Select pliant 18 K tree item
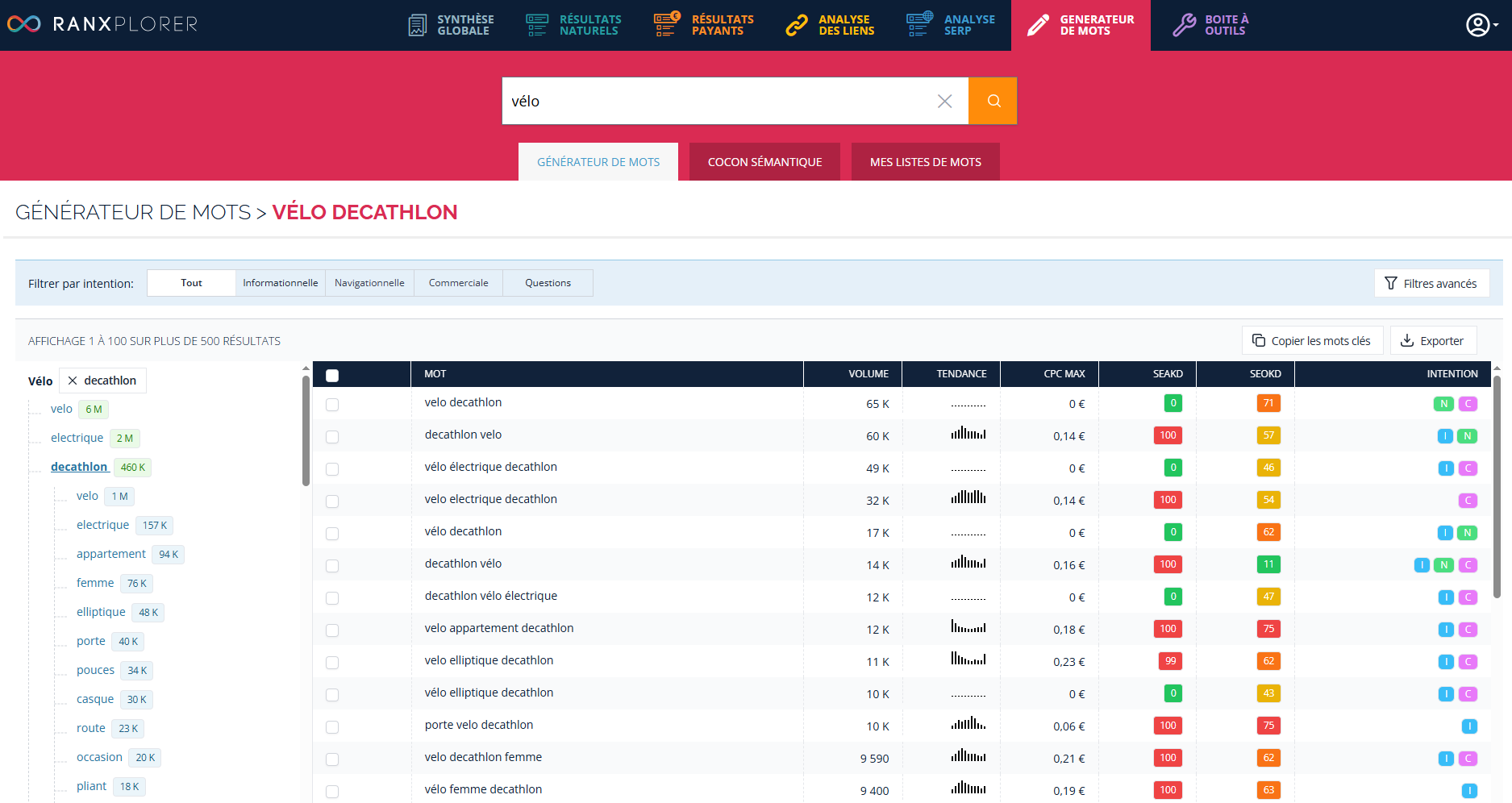This screenshot has height=803, width=1512. tap(110, 786)
